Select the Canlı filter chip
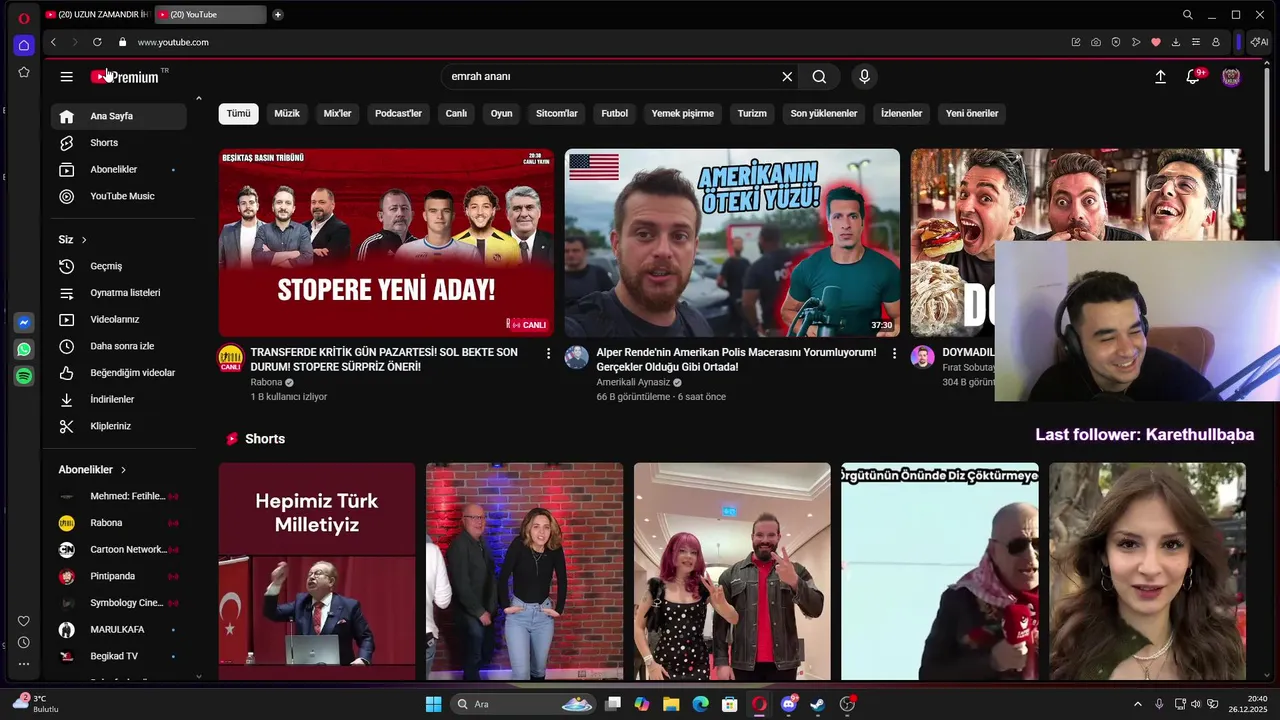Screen dimensions: 1280x720 (456, 114)
